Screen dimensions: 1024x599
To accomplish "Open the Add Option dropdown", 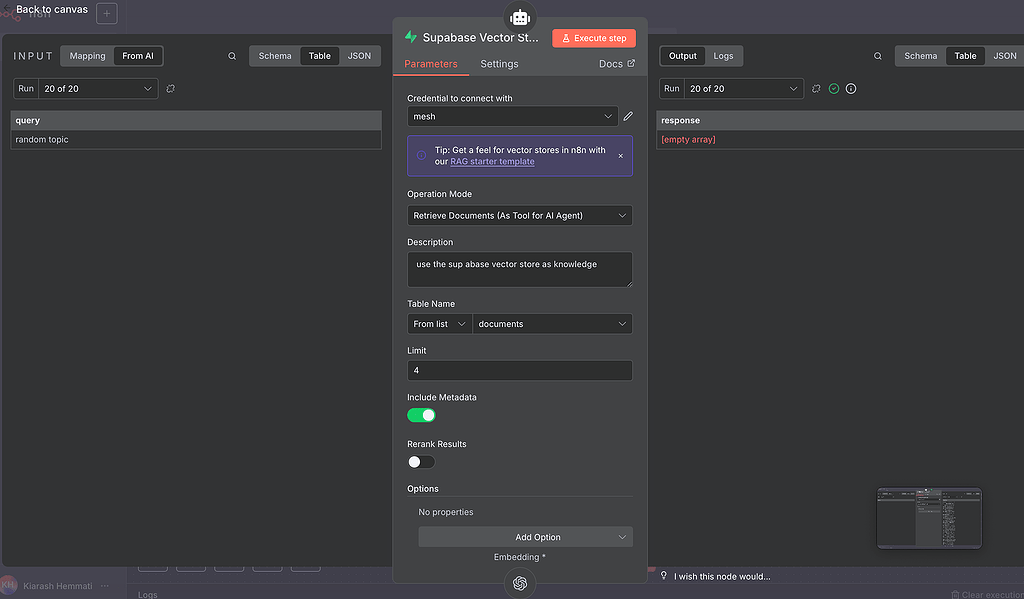I will 525,537.
